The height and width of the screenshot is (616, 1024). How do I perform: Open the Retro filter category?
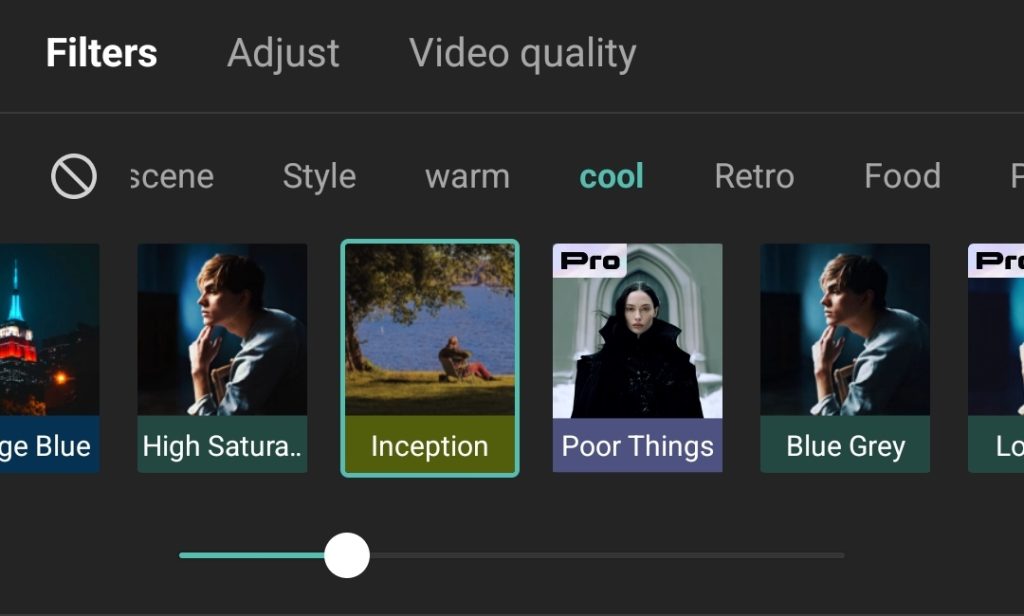754,176
